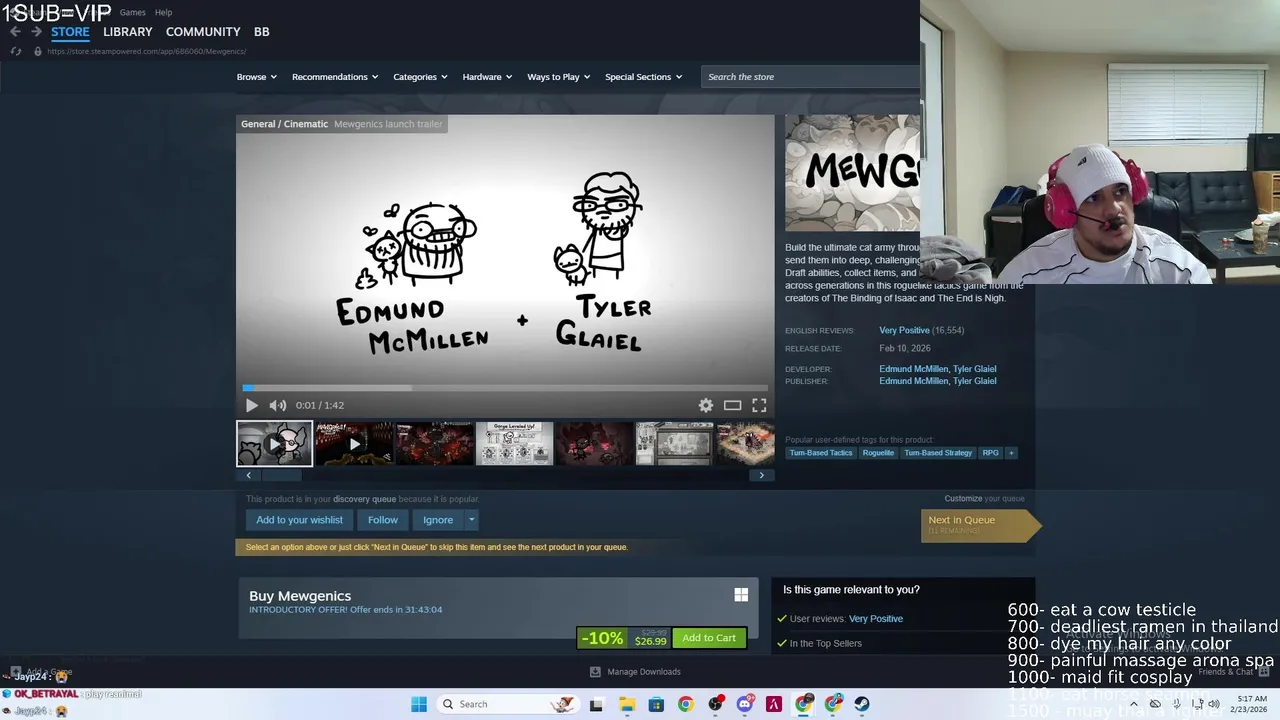
Task: Add a tag with plus button
Action: point(1011,453)
